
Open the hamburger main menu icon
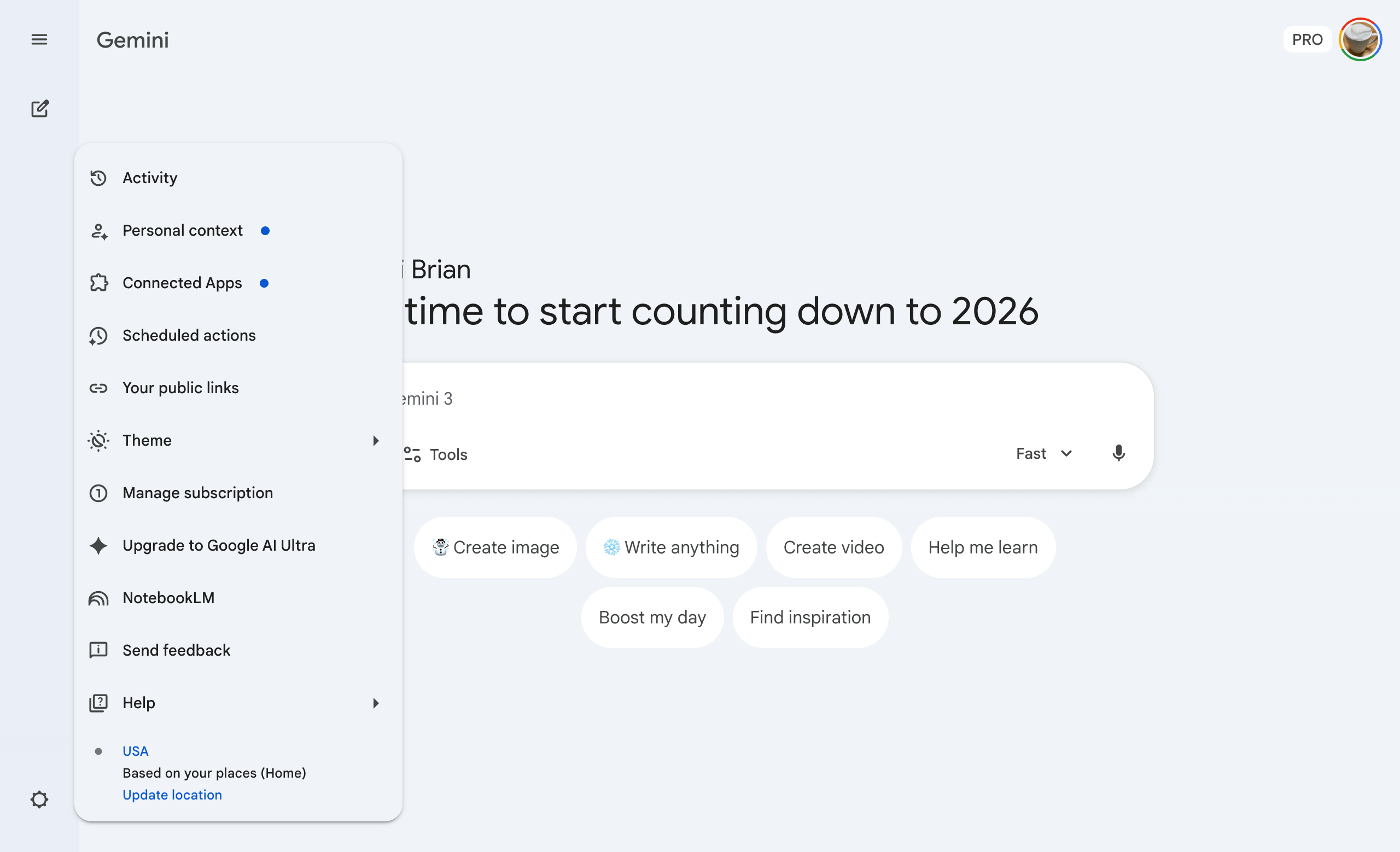pyautogui.click(x=39, y=39)
